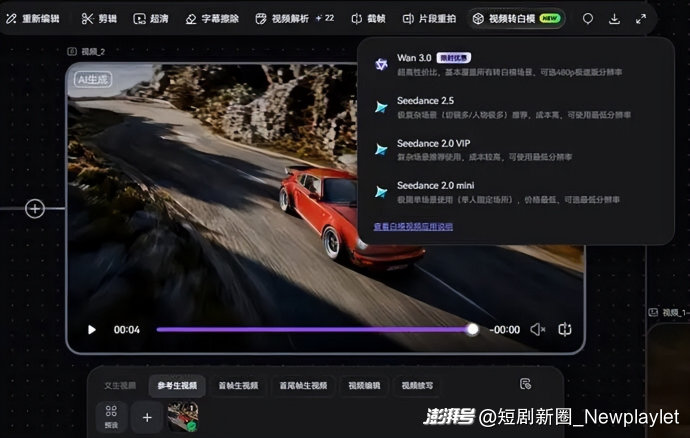Screen dimensions: 690x438
Task: Select the Seedance 2.5 model option
Action: point(516,107)
